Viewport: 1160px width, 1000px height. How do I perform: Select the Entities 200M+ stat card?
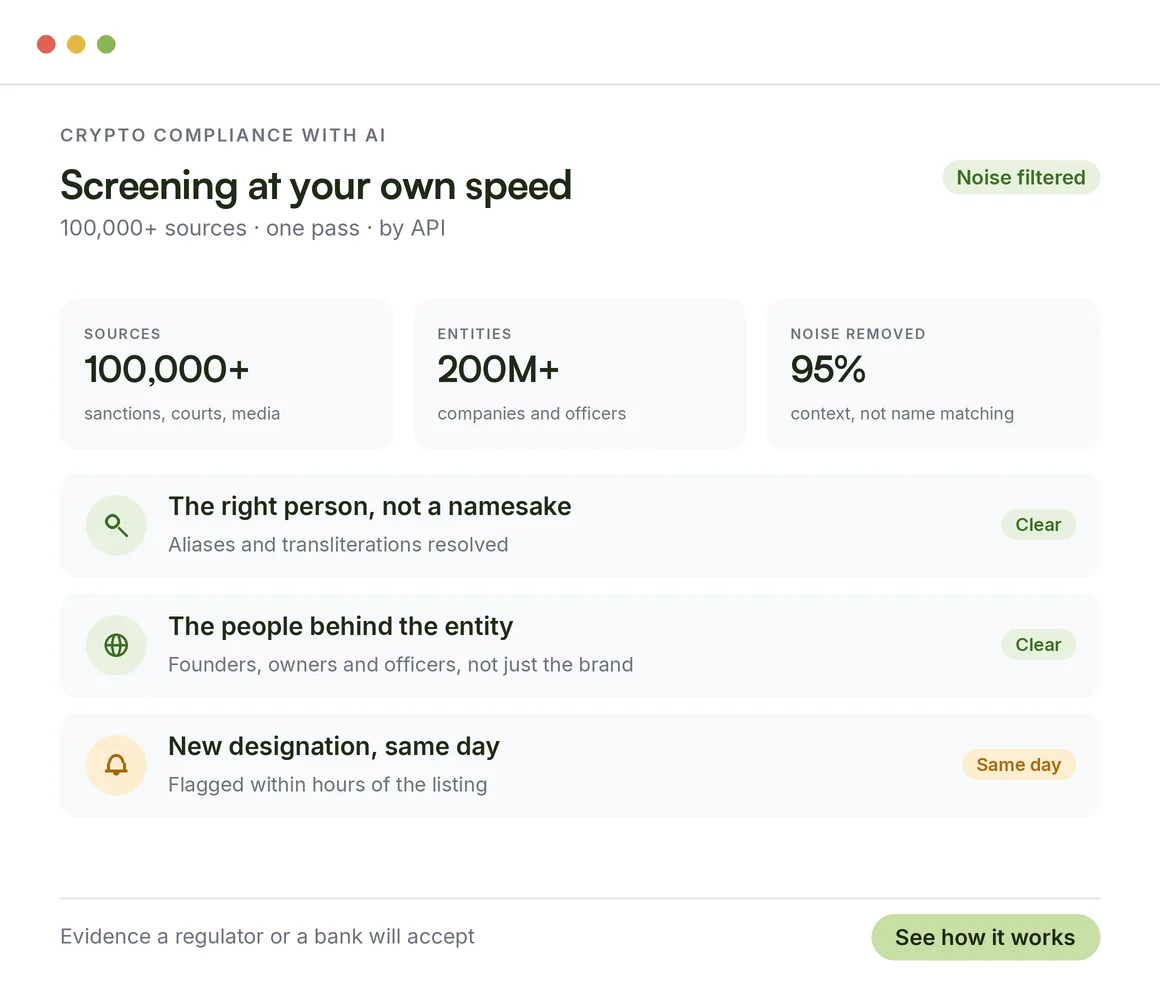click(x=579, y=374)
